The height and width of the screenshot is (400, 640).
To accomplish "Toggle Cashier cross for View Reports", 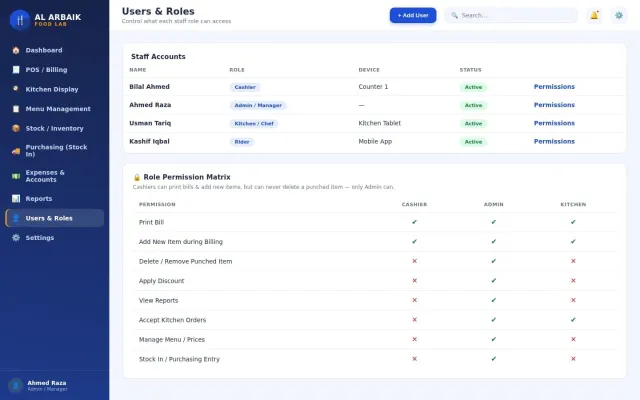I will click(x=414, y=300).
